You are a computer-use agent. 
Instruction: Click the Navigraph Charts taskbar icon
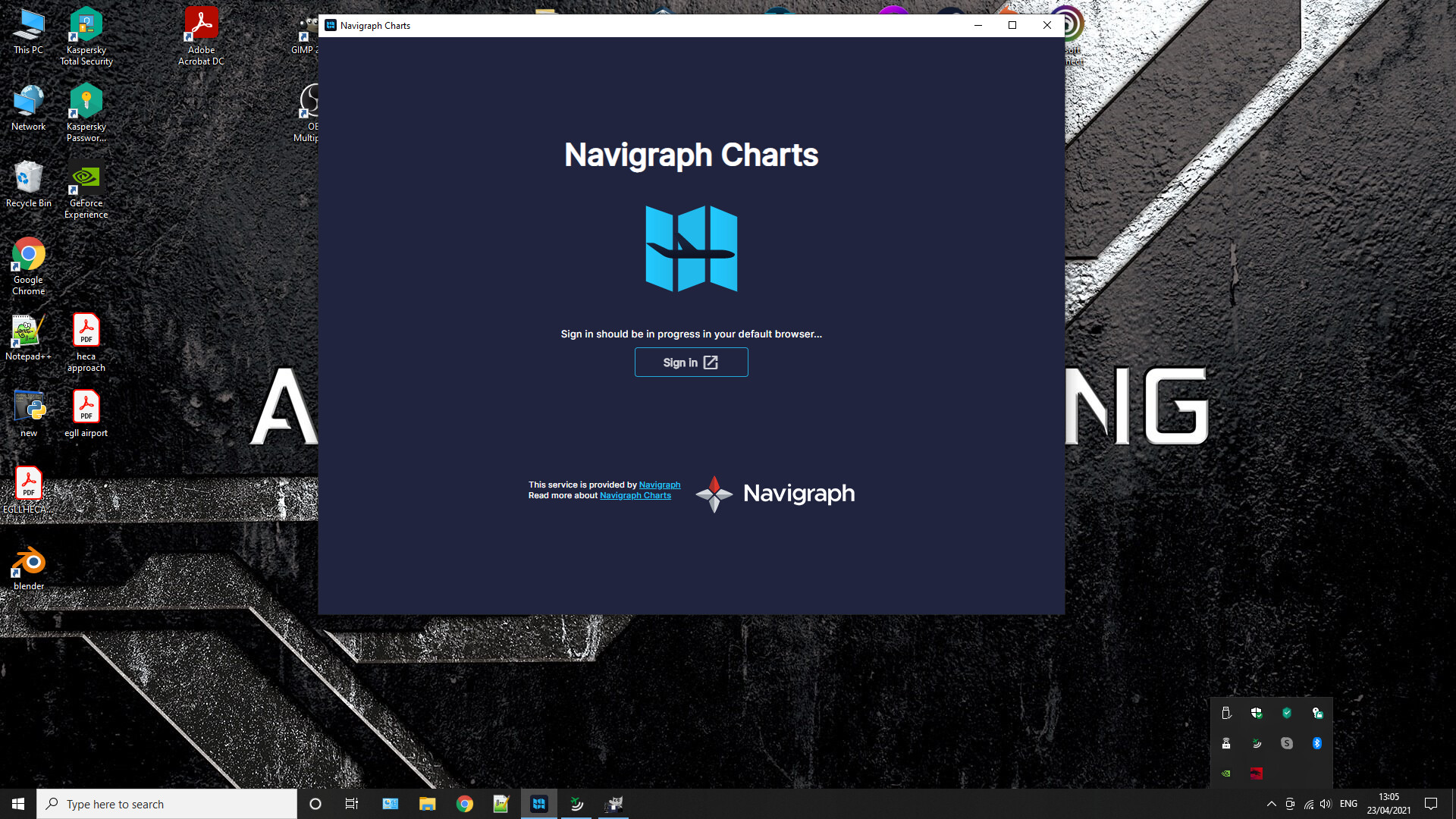[539, 804]
